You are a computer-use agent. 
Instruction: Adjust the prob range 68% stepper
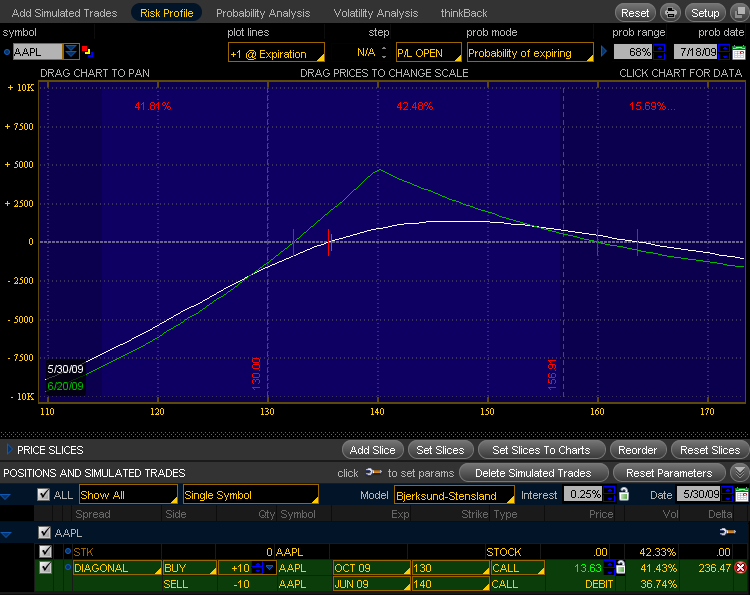(x=659, y=52)
